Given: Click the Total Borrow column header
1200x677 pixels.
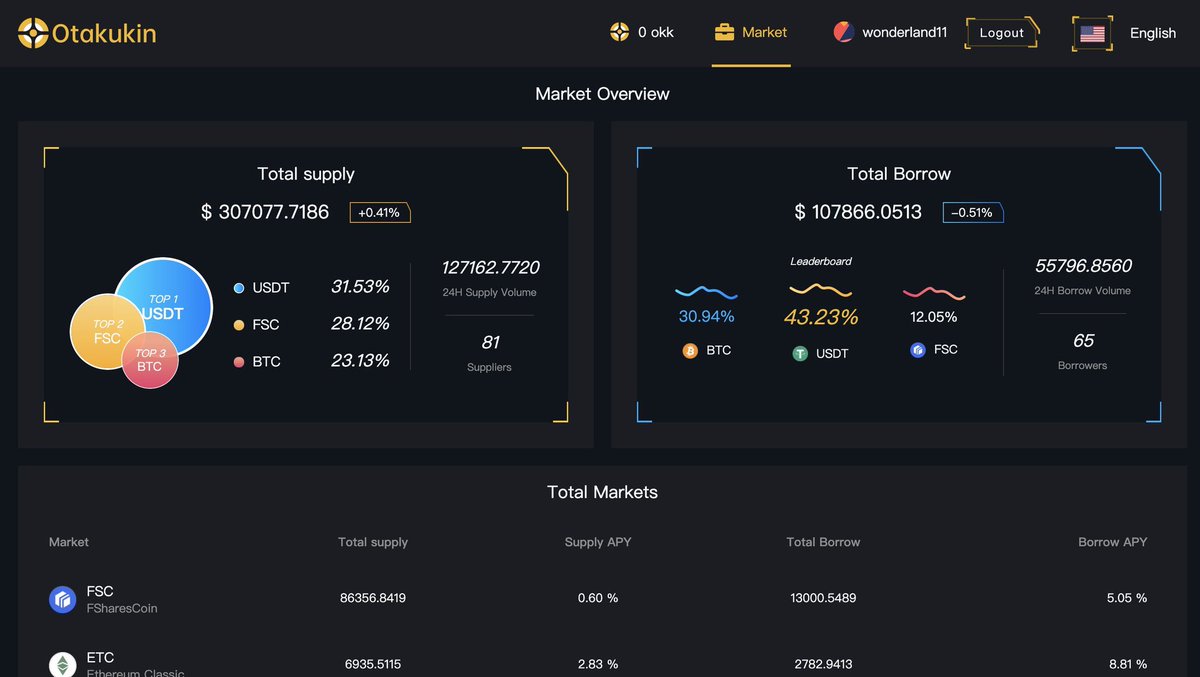Looking at the screenshot, I should click(823, 542).
